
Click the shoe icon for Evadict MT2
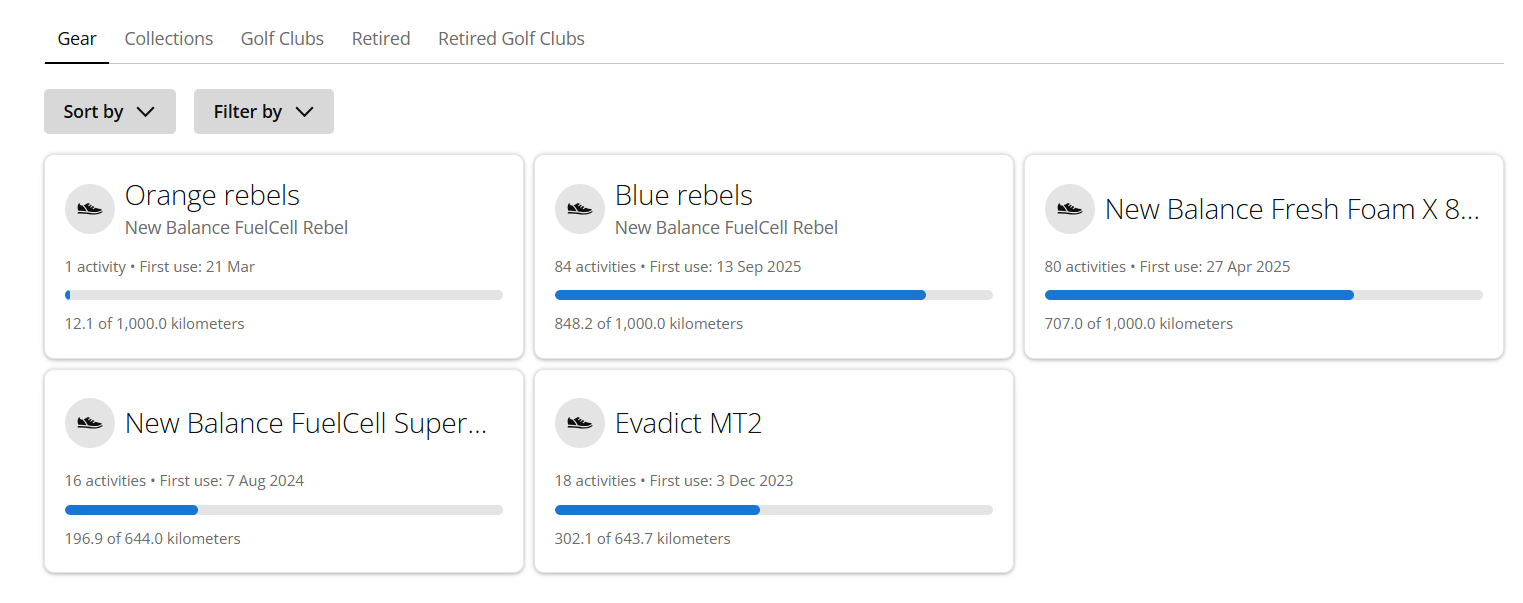580,423
